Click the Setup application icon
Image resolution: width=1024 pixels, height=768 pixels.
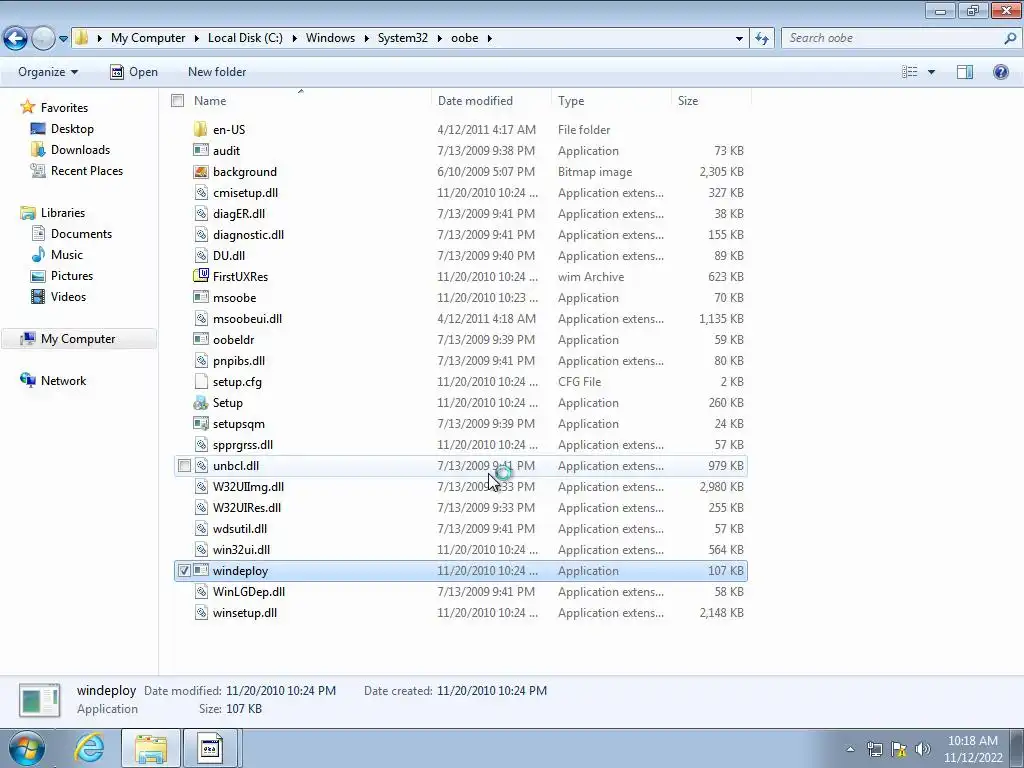coord(200,402)
